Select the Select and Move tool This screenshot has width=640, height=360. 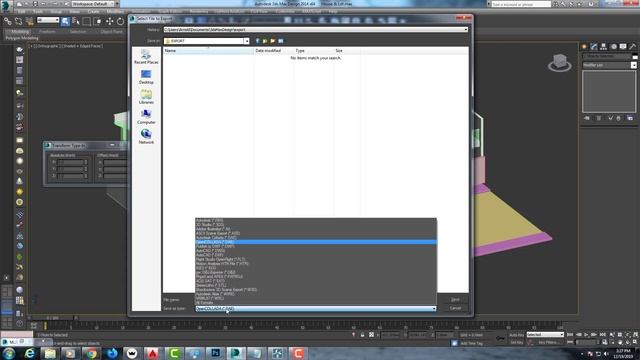tap(109, 21)
